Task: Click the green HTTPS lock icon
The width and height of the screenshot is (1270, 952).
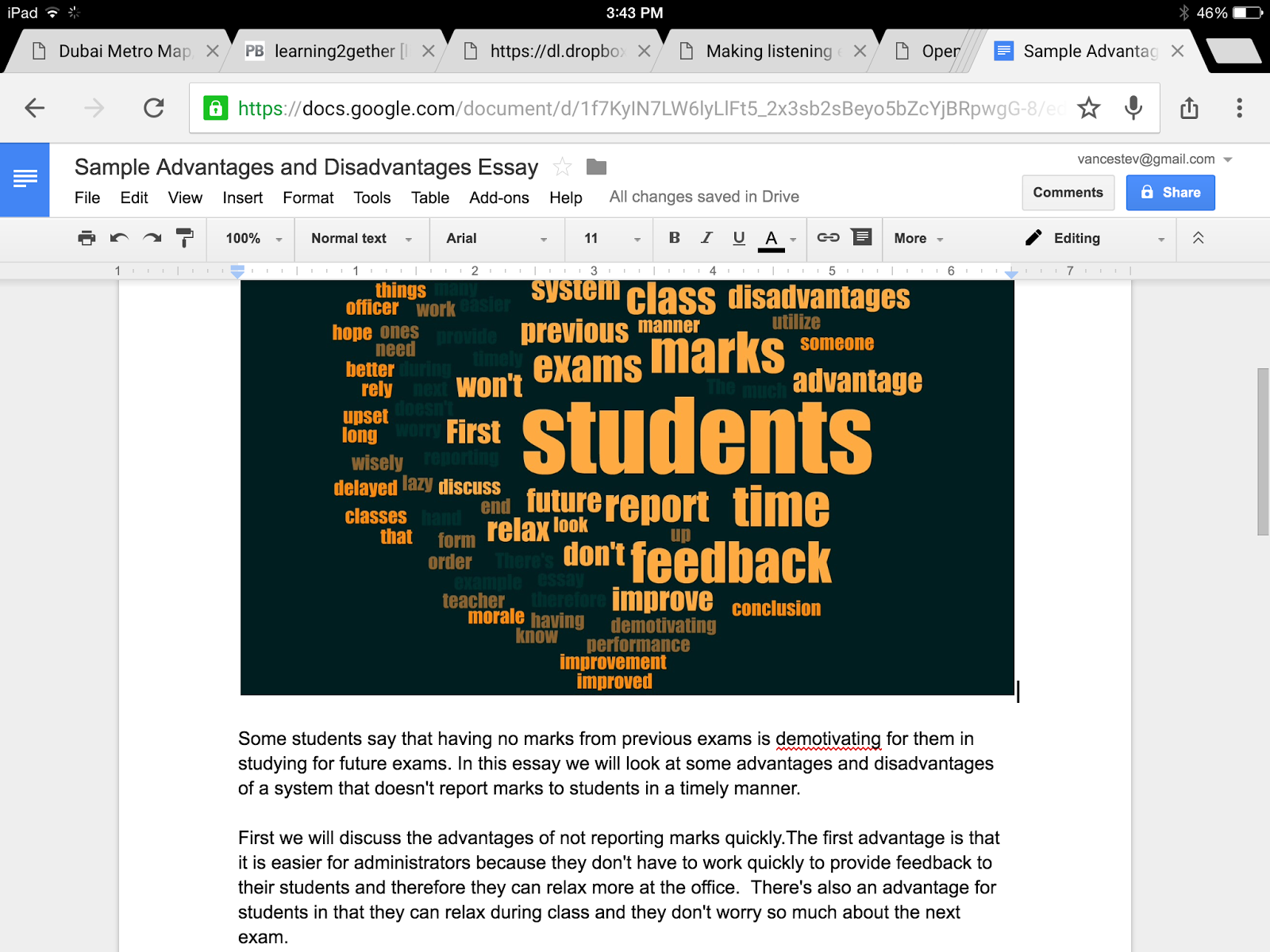Action: pyautogui.click(x=215, y=108)
